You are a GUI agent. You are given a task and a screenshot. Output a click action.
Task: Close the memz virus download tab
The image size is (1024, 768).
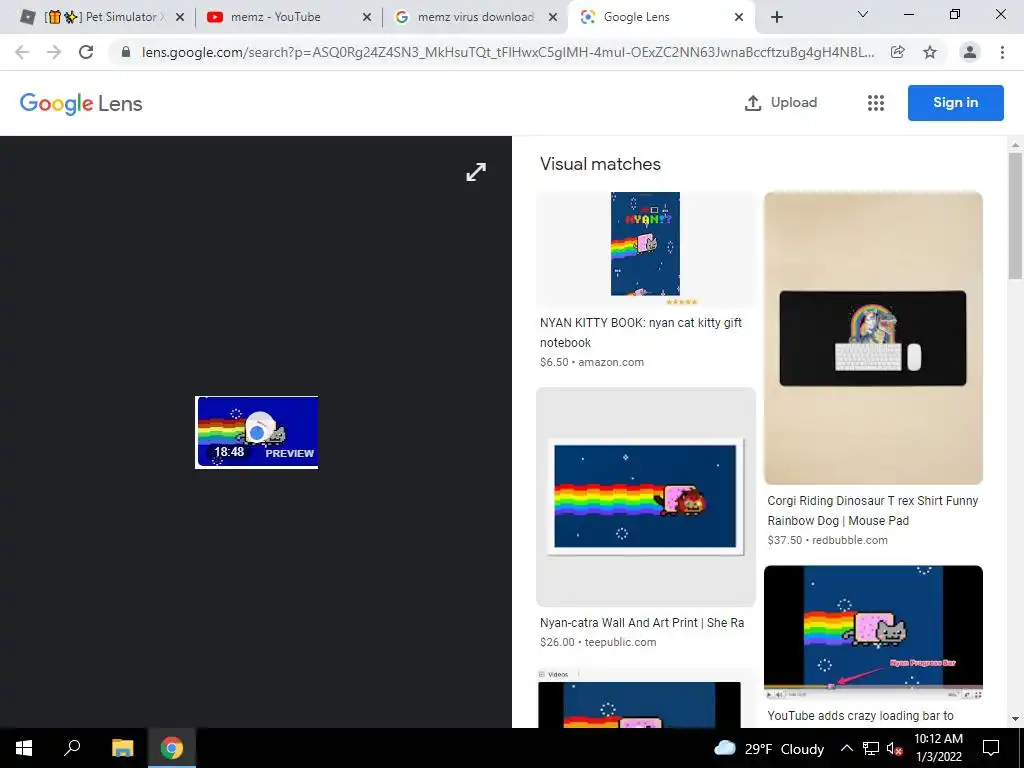click(553, 17)
